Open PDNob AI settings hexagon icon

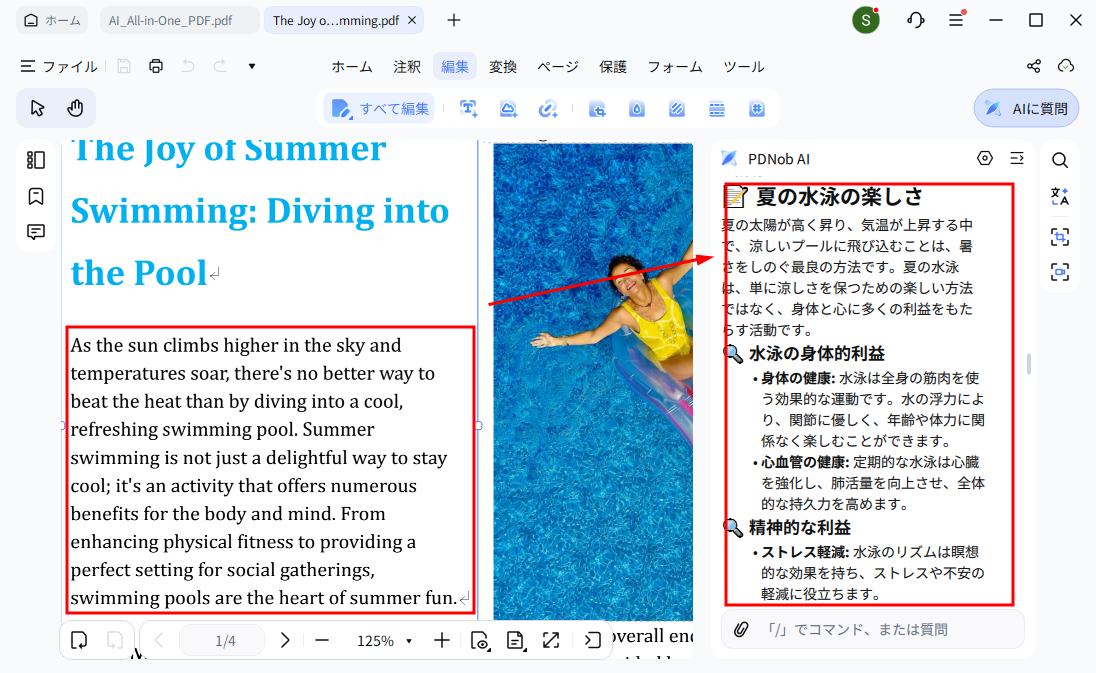(985, 159)
